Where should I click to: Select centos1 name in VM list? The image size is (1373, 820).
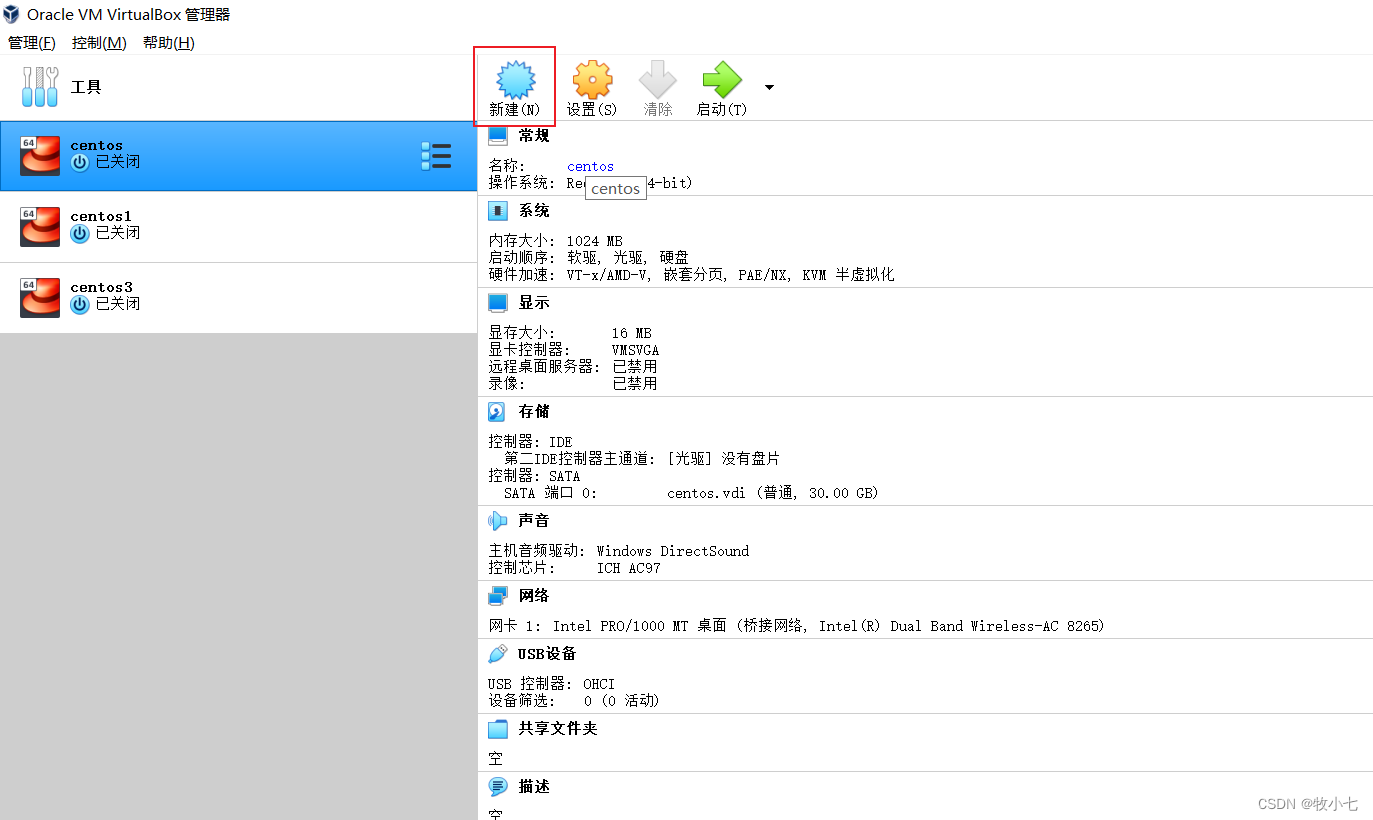(x=101, y=216)
